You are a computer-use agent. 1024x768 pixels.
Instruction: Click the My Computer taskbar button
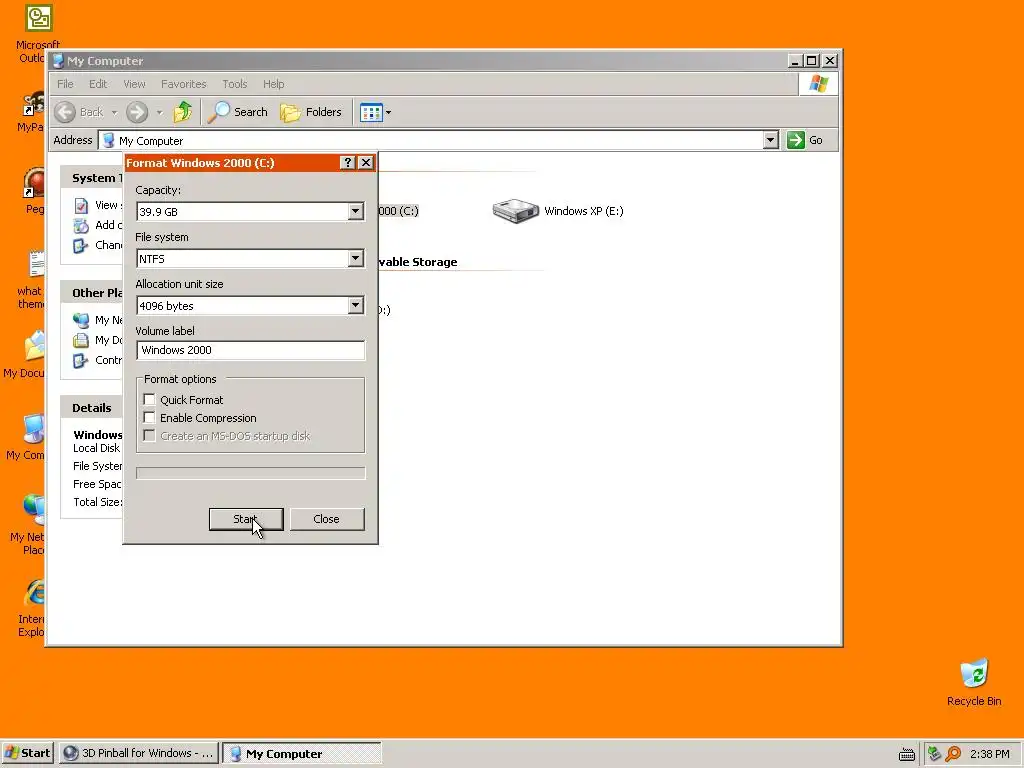click(302, 753)
